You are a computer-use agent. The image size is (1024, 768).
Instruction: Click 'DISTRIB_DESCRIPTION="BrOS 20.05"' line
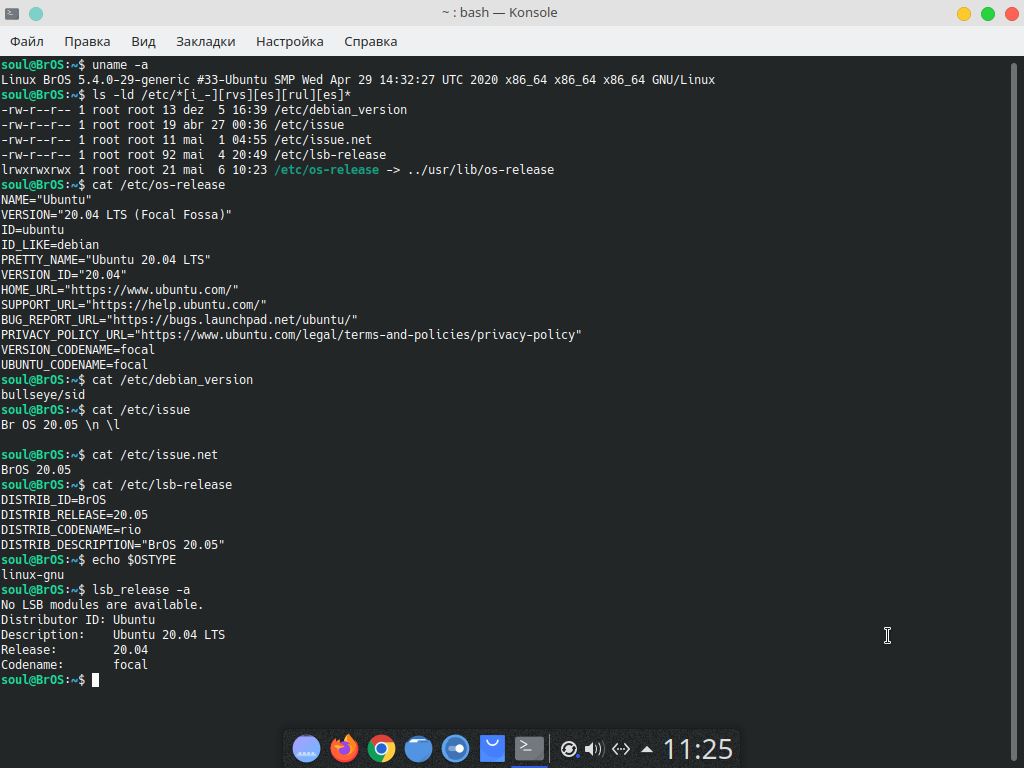[x=113, y=545]
